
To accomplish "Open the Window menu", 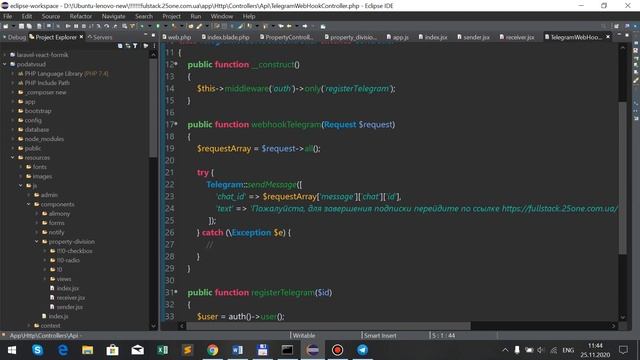I will (x=222, y=16).
